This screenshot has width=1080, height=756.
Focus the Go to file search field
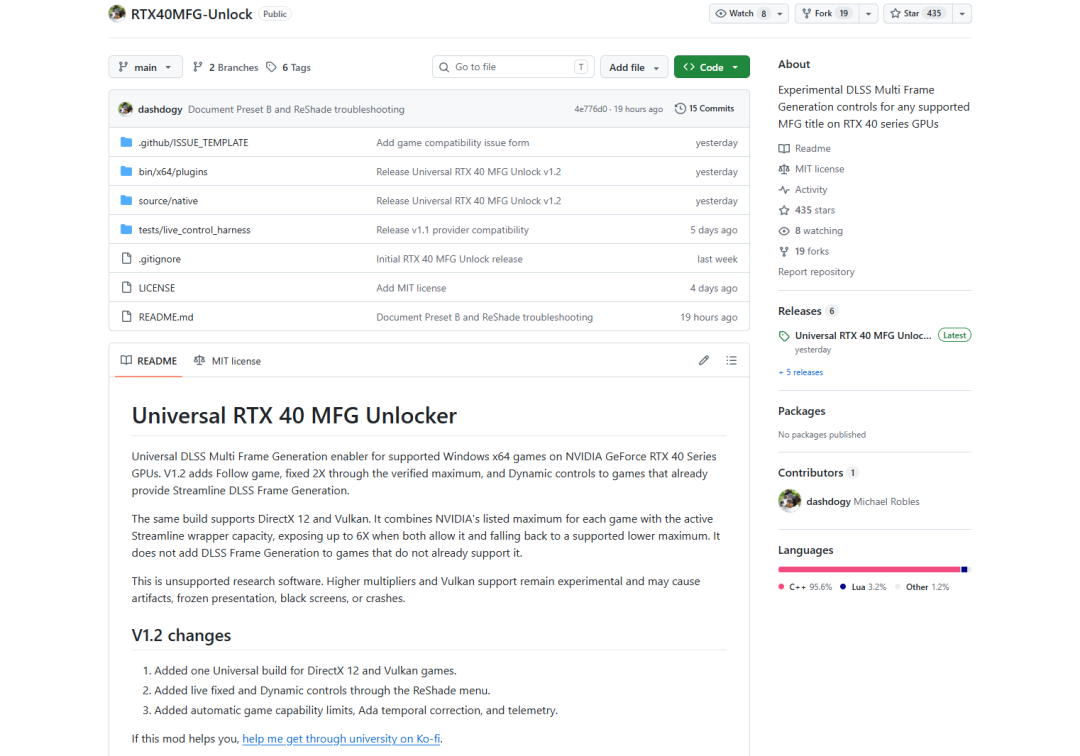513,67
